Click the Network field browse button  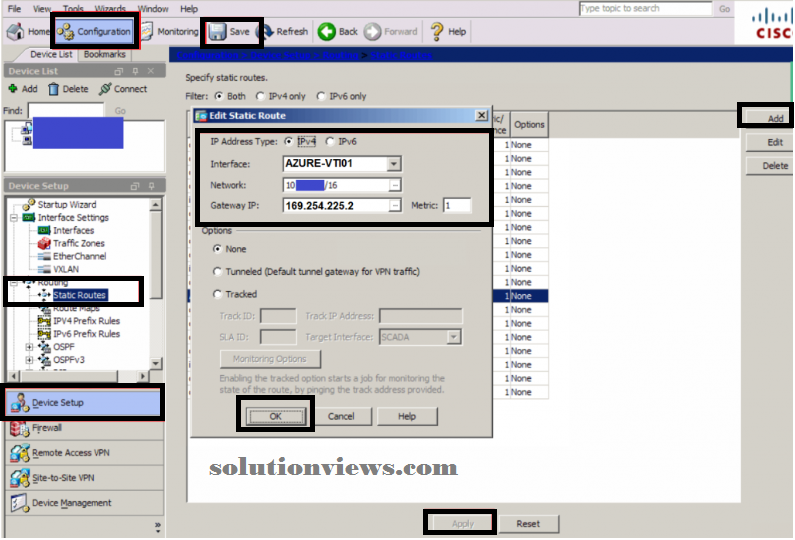(395, 186)
